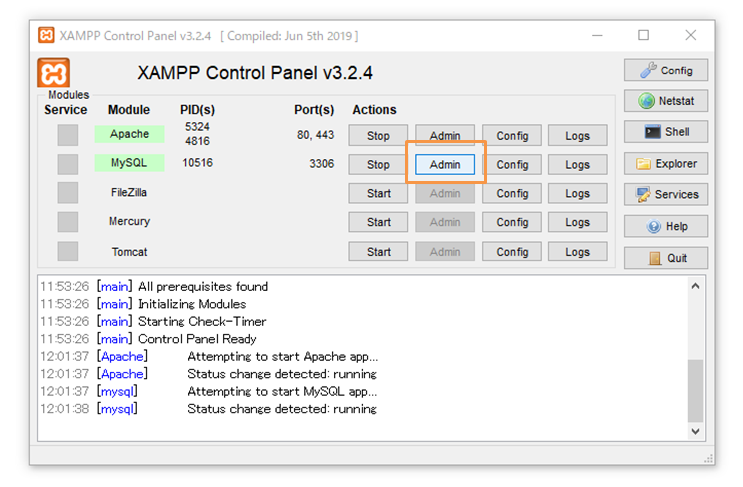The height and width of the screenshot is (487, 743).
Task: Stop the Apache module
Action: click(378, 135)
